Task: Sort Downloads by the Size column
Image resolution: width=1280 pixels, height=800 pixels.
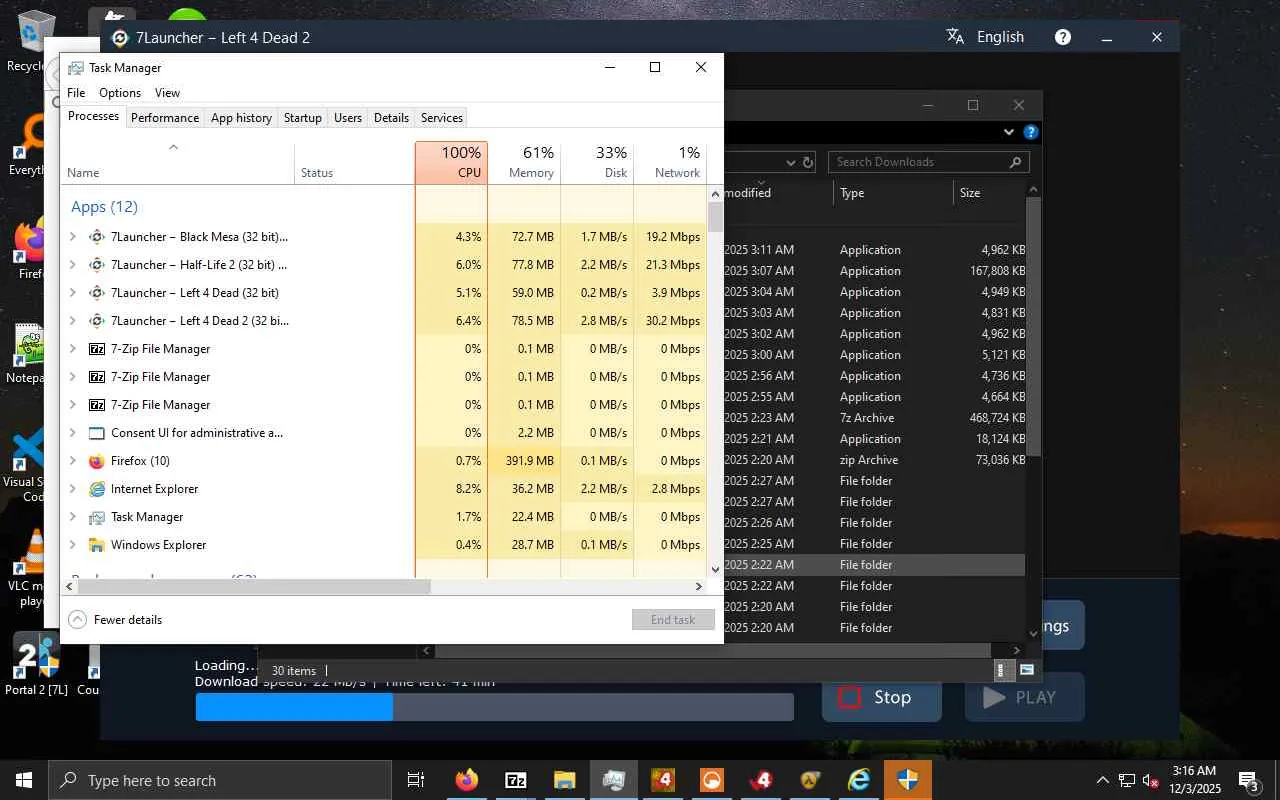Action: click(x=988, y=193)
